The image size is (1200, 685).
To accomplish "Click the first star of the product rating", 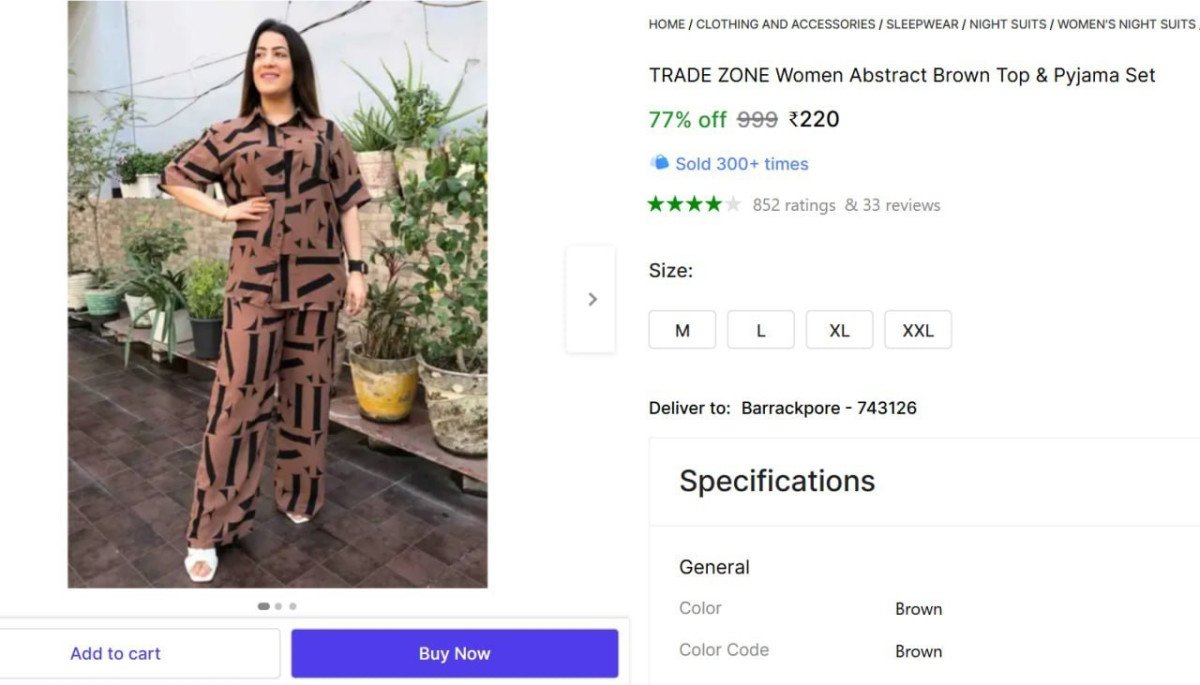I will [657, 203].
